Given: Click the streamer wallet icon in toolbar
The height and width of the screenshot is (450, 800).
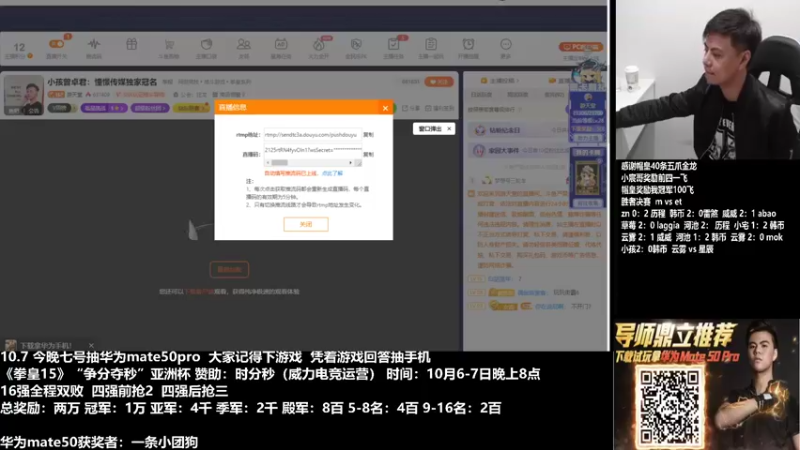Looking at the screenshot, I should (x=207, y=44).
